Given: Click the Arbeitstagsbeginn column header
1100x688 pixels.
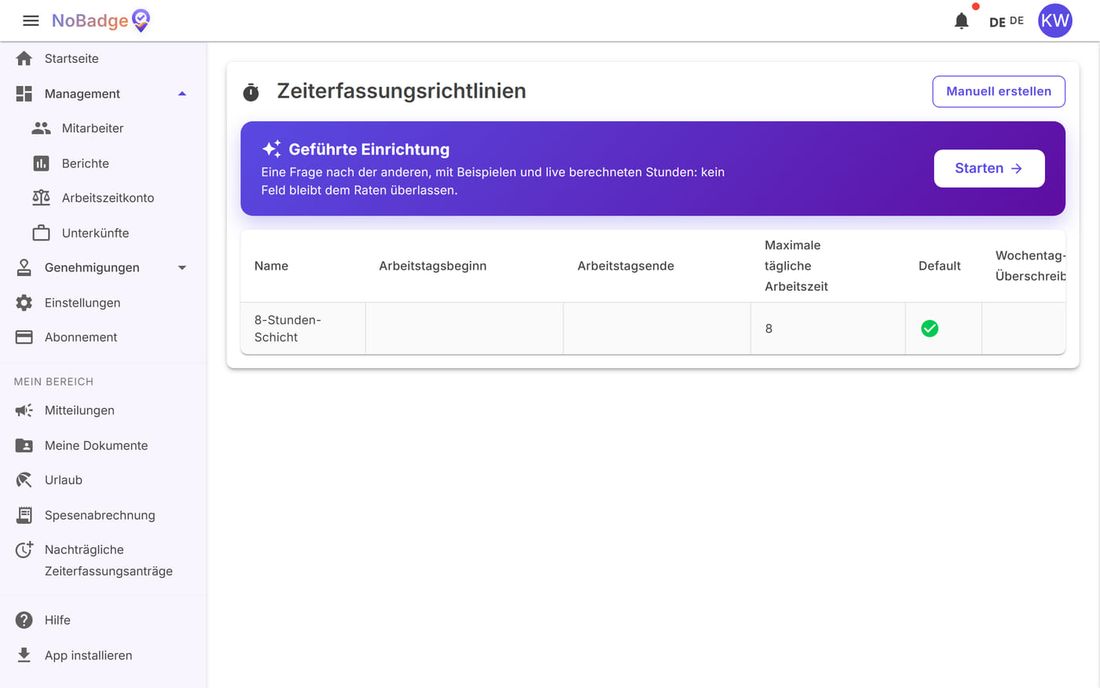Looking at the screenshot, I should point(433,266).
